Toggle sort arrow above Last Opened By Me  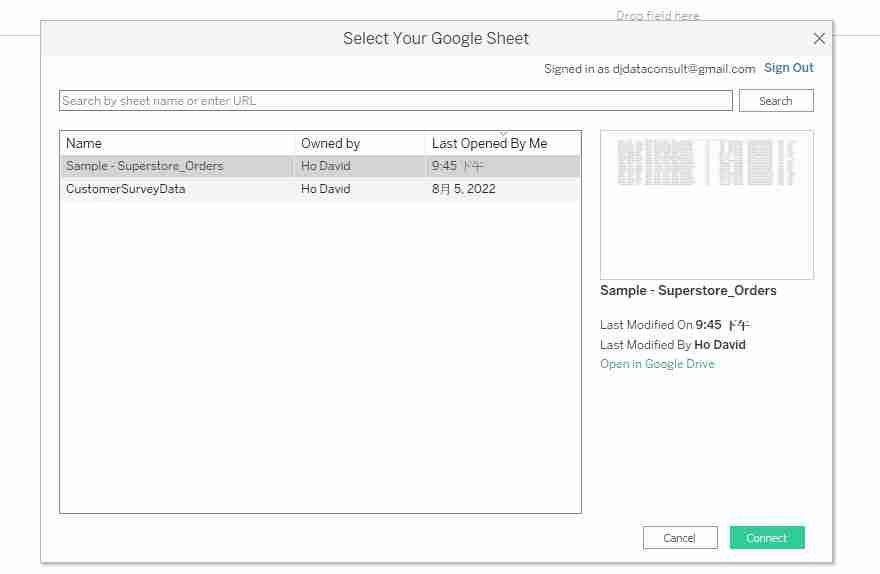pyautogui.click(x=503, y=134)
